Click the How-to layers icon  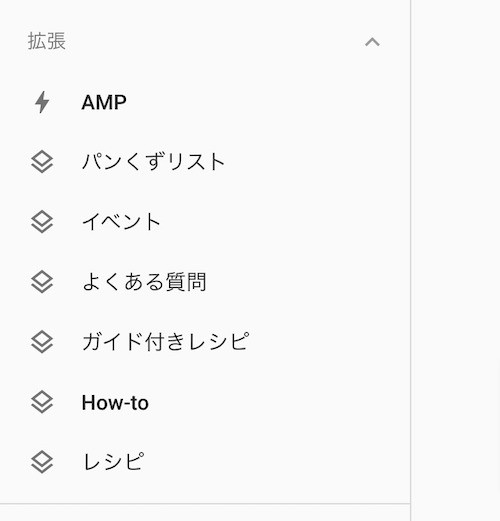tap(42, 402)
